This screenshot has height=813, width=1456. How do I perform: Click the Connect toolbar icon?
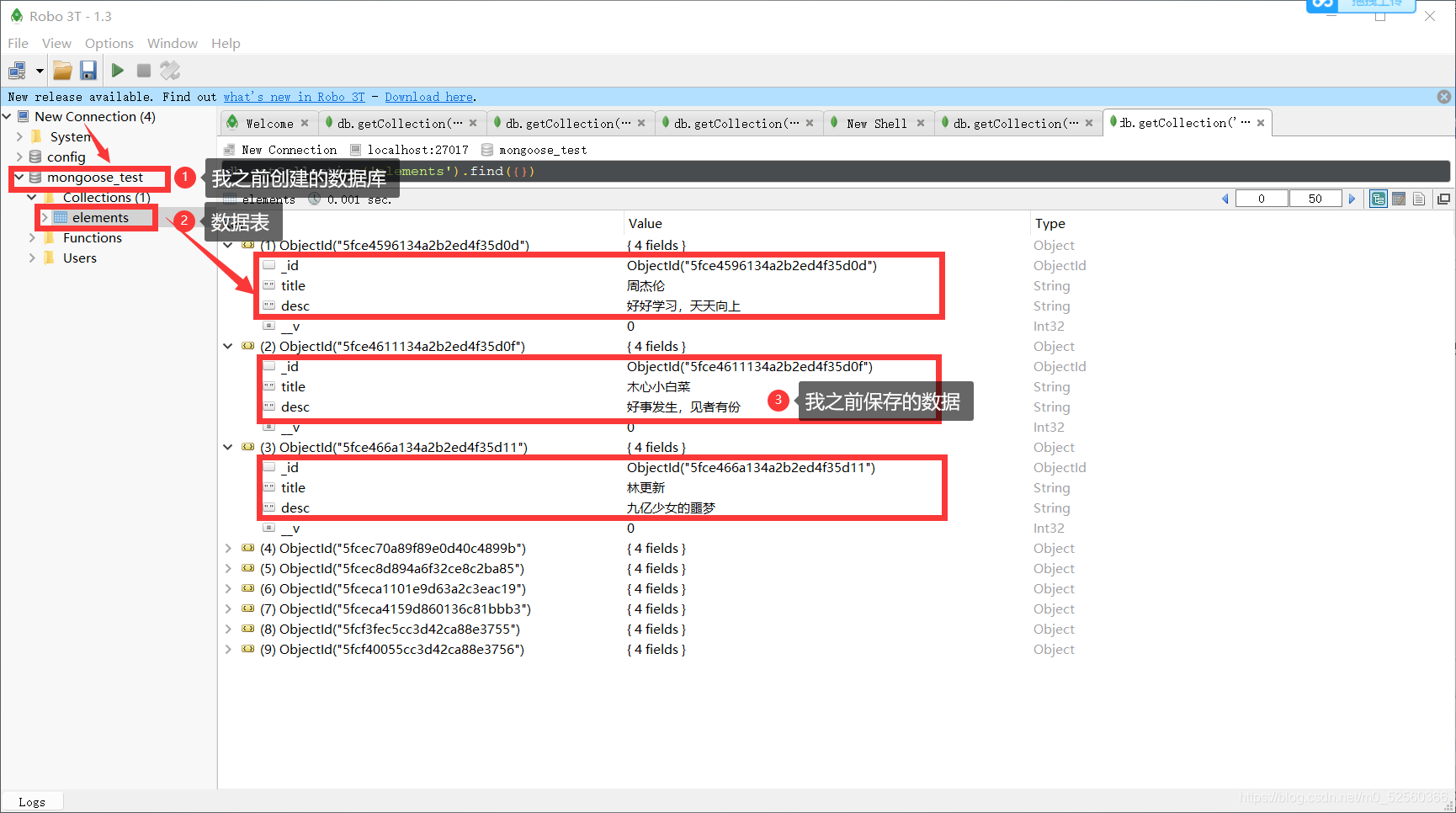point(17,71)
